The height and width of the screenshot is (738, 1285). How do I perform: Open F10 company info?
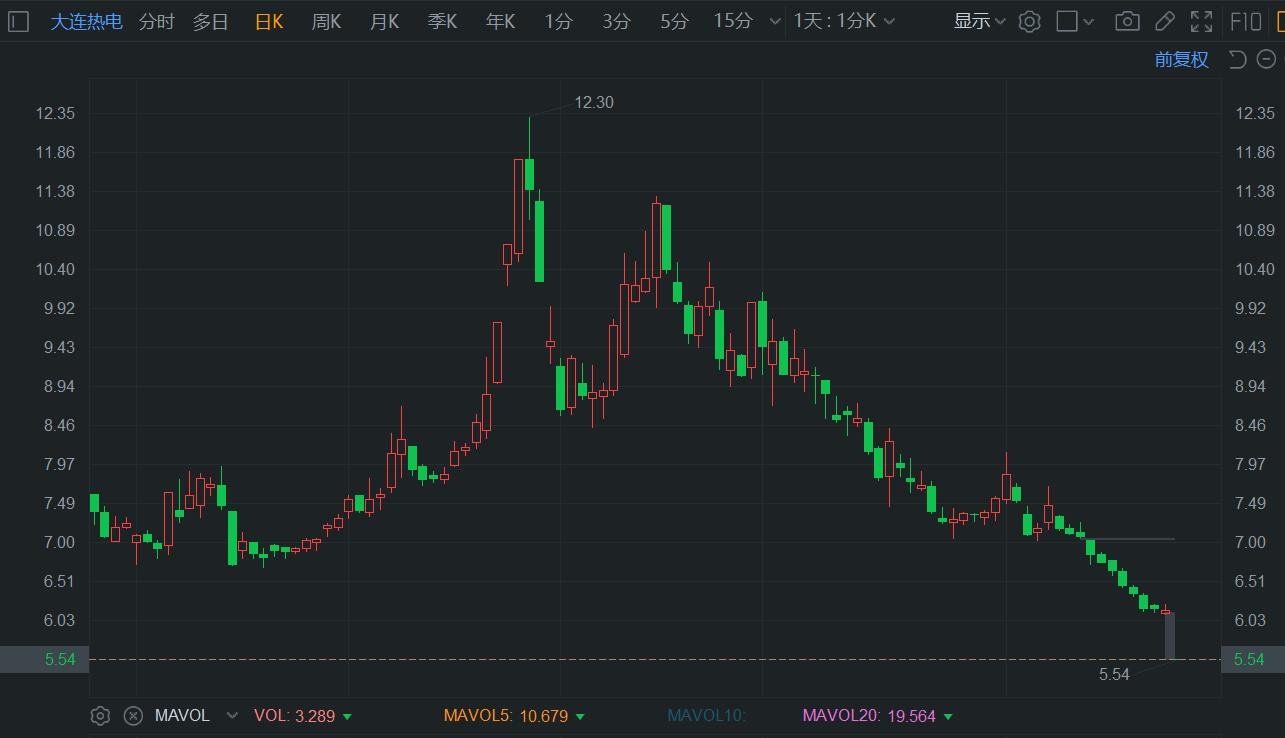(x=1246, y=21)
